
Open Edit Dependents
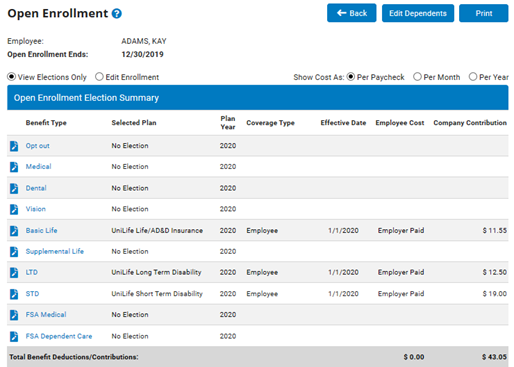tap(418, 13)
